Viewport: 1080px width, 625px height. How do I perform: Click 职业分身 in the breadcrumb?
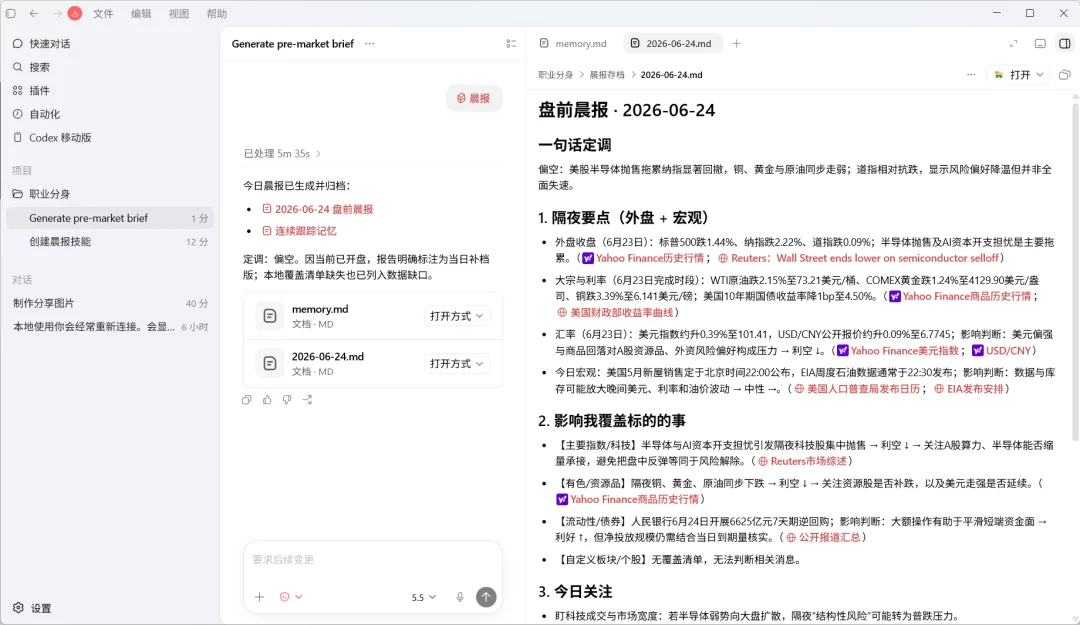[555, 74]
